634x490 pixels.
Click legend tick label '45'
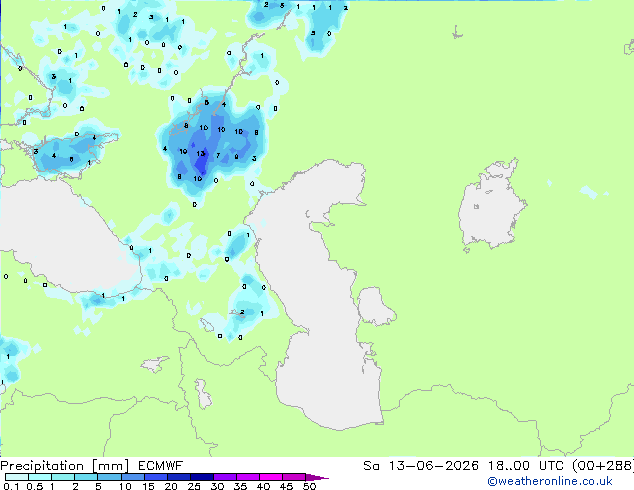[286, 486]
